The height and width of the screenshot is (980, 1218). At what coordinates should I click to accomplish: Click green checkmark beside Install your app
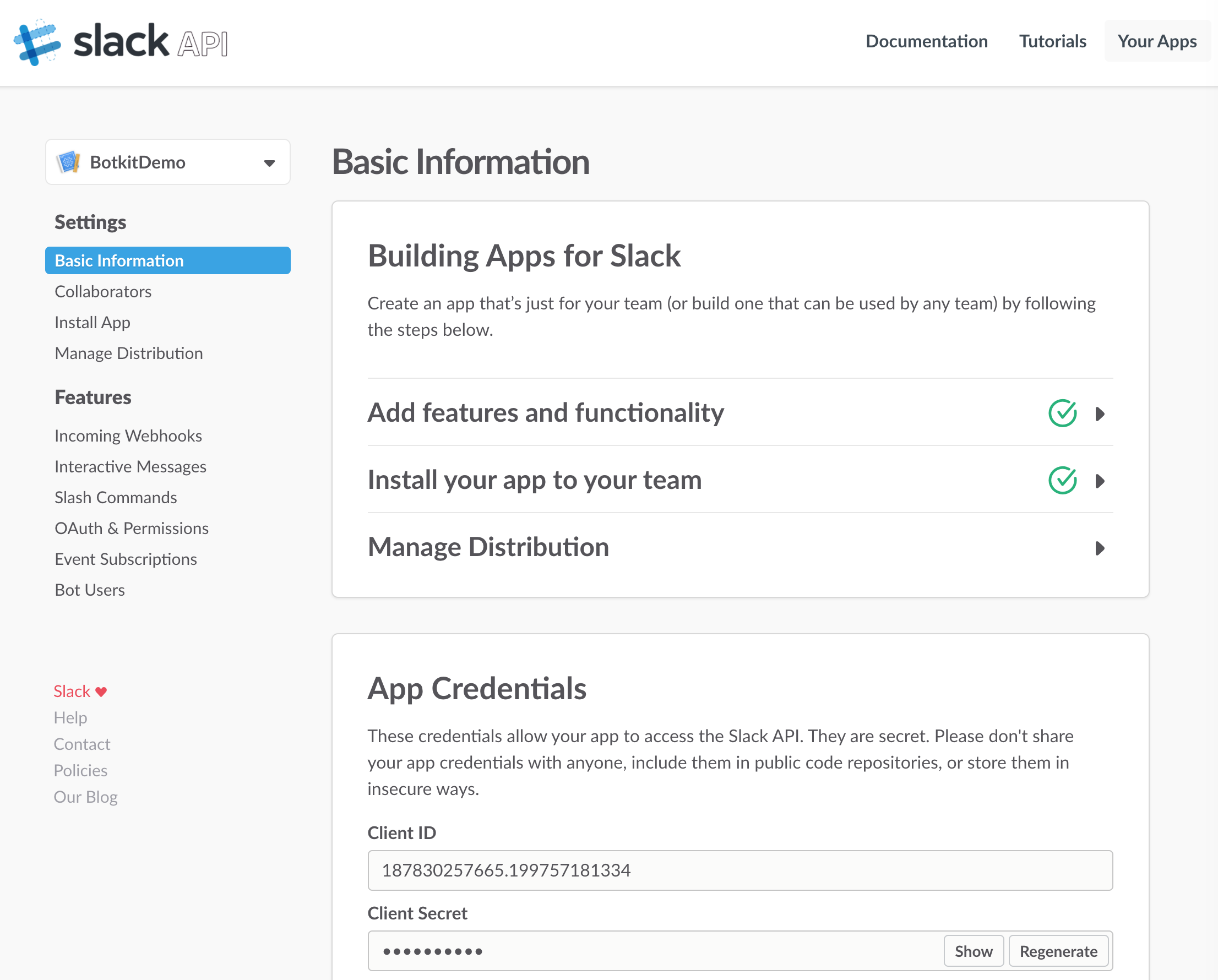[x=1062, y=480]
